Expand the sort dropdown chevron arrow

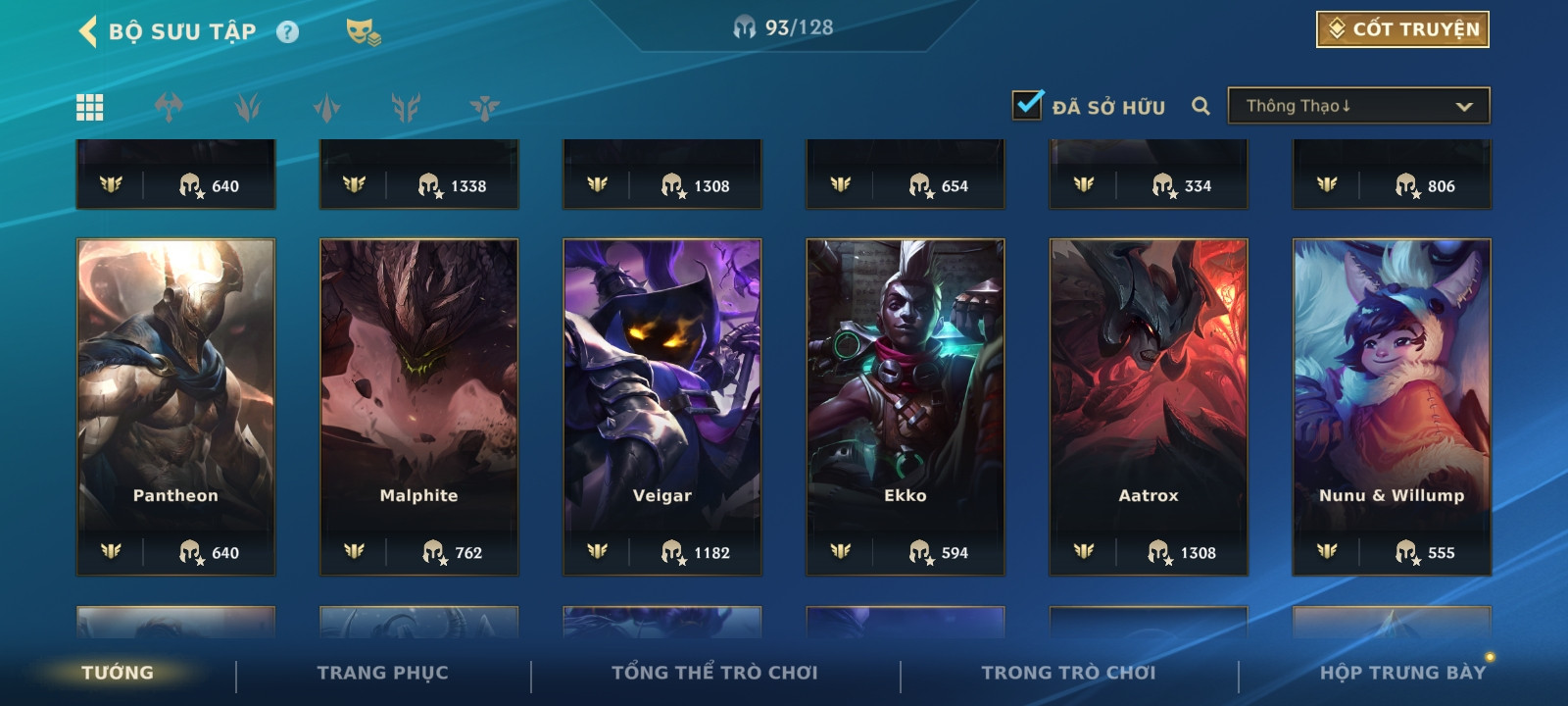[1464, 107]
